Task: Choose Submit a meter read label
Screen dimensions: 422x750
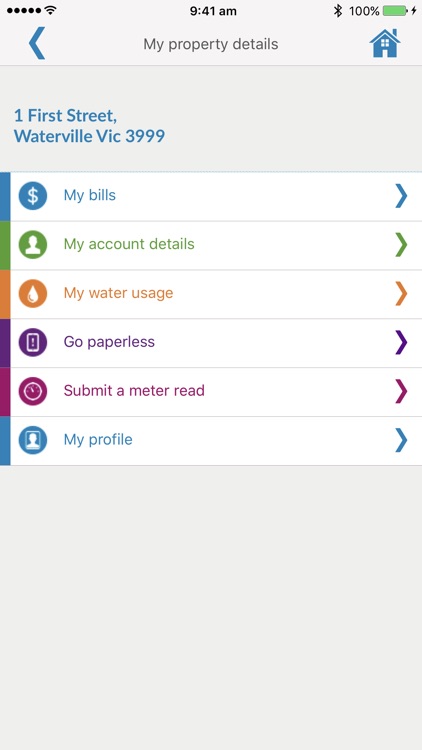Action: (x=134, y=390)
